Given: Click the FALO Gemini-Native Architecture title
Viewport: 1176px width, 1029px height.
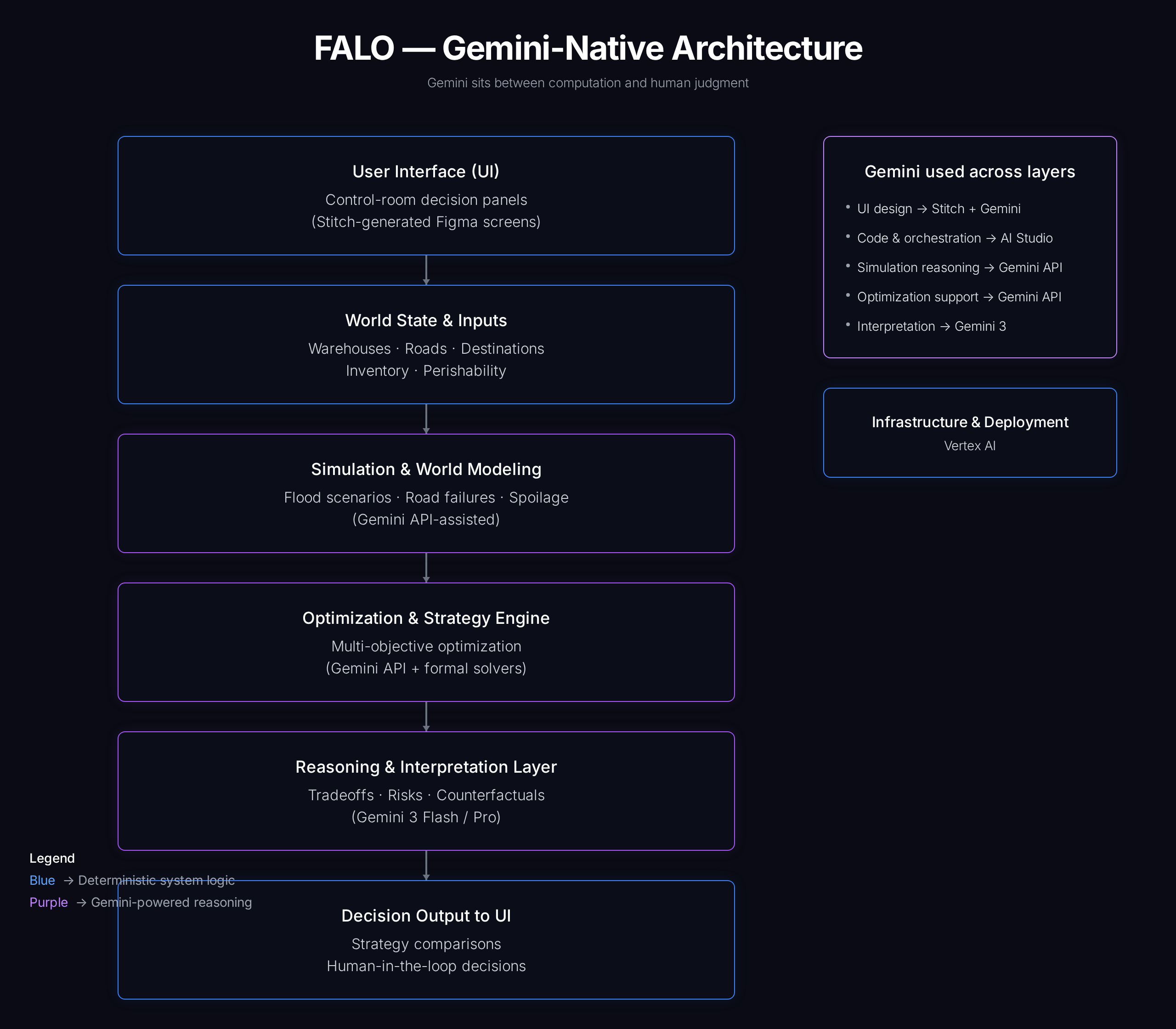Looking at the screenshot, I should pyautogui.click(x=588, y=48).
